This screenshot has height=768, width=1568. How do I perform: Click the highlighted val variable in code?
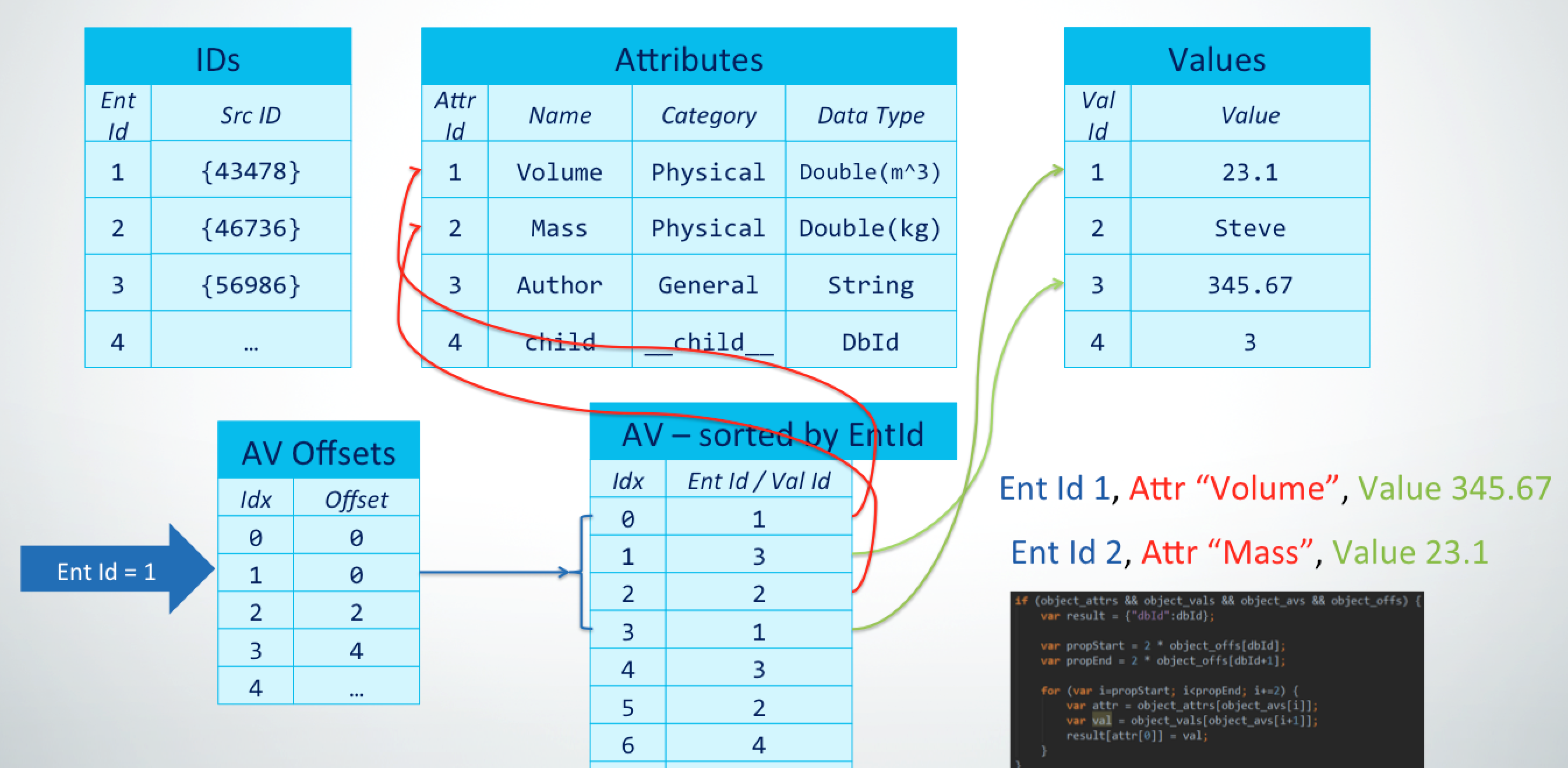click(1102, 720)
